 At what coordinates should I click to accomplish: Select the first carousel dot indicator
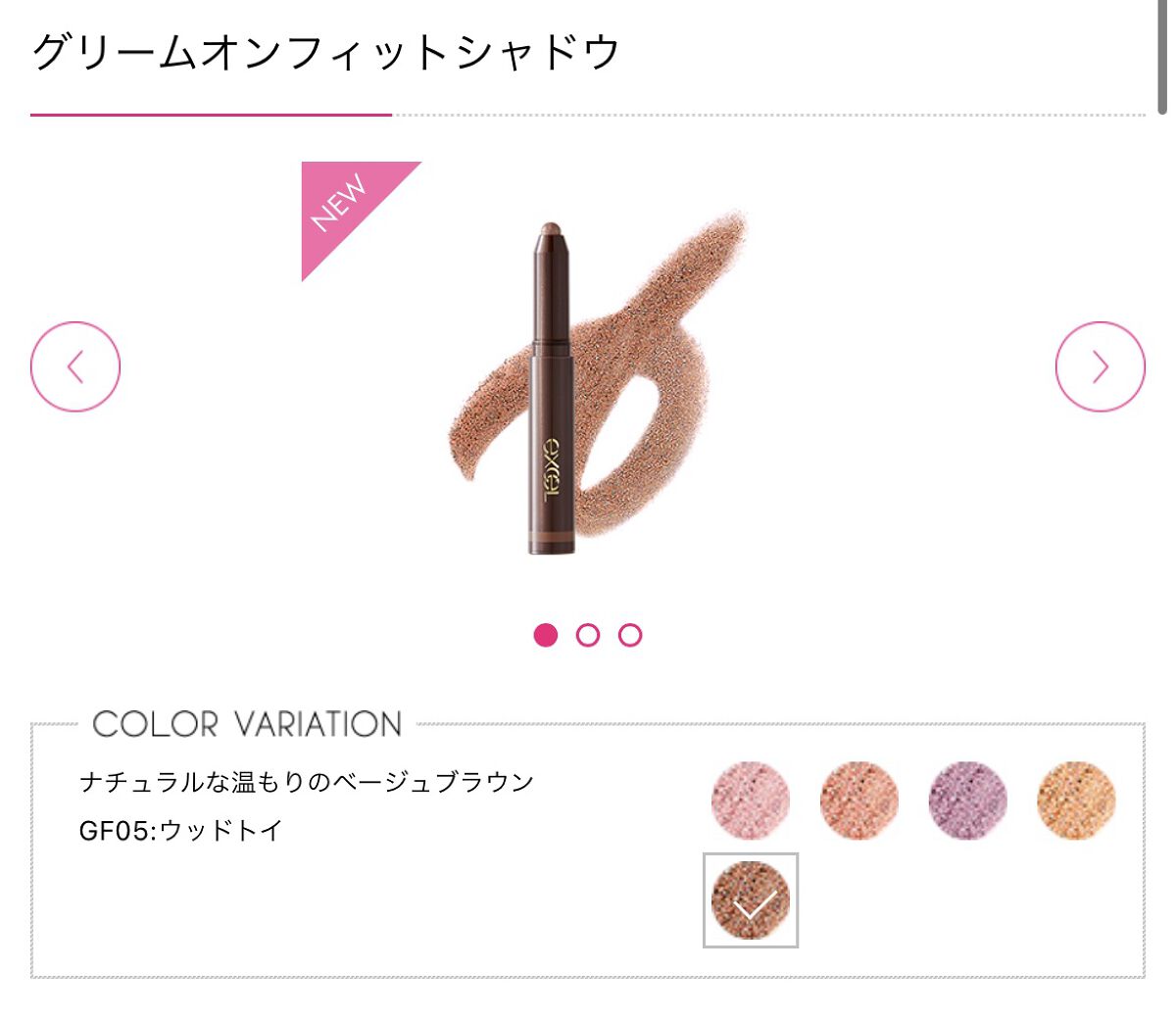click(x=546, y=635)
